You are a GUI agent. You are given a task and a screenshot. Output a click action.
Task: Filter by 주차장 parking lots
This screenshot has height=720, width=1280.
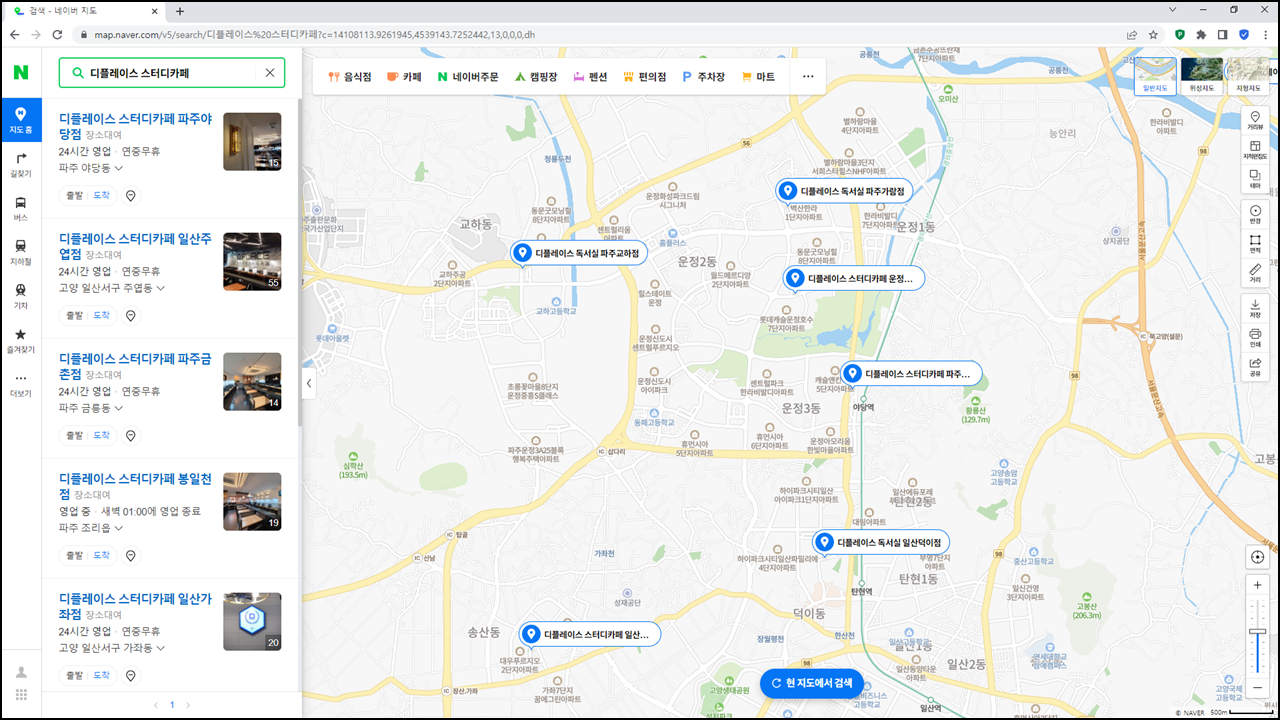tap(704, 76)
